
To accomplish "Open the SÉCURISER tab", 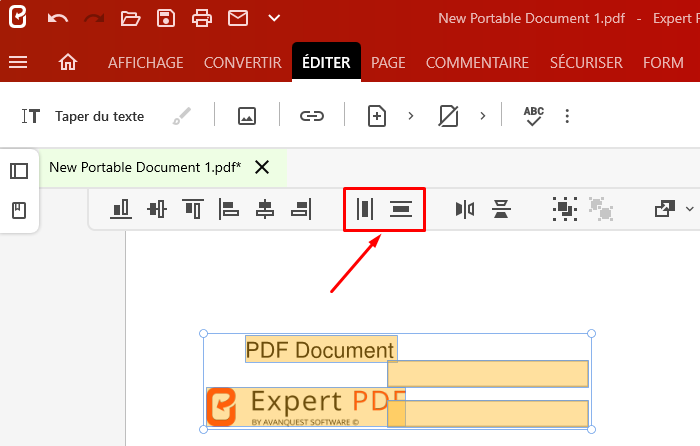I will (x=586, y=63).
